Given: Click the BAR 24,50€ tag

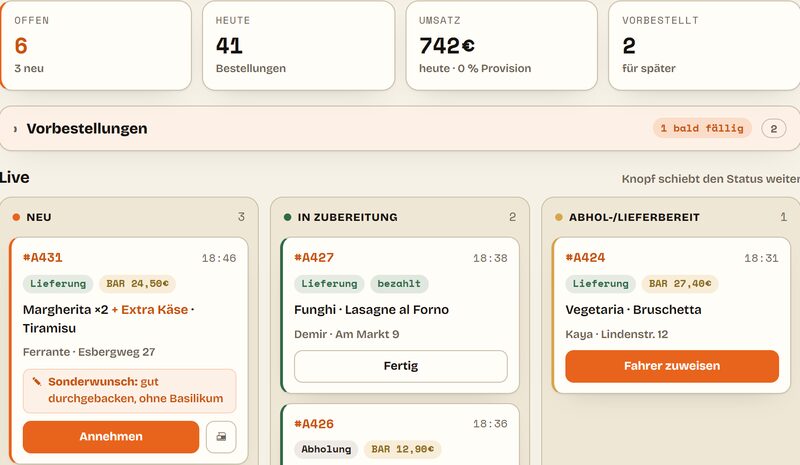Looking at the screenshot, I should (137, 284).
